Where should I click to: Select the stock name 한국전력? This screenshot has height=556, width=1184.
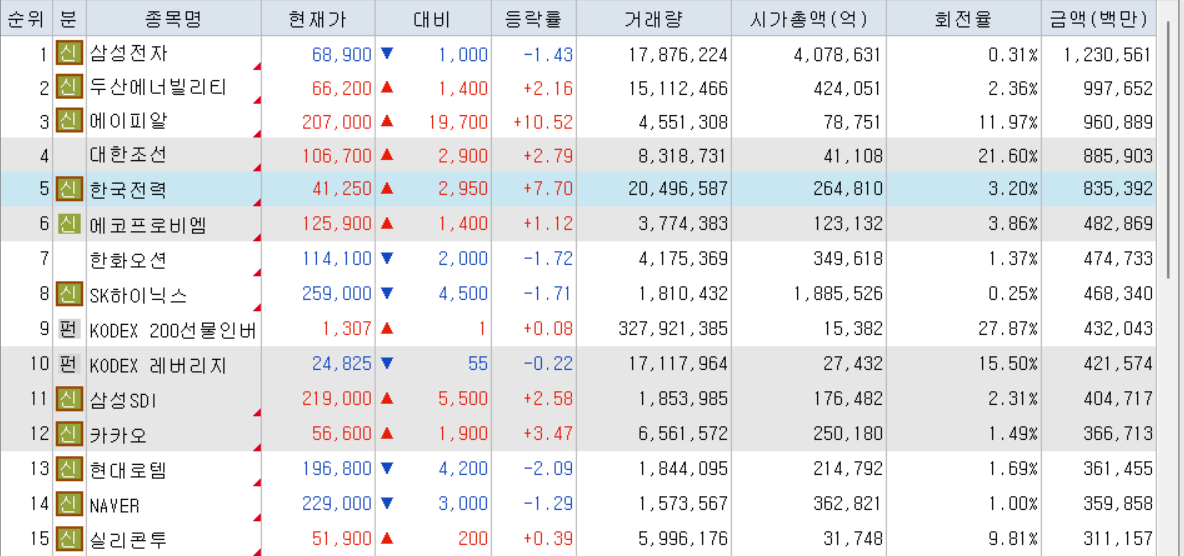[129, 189]
